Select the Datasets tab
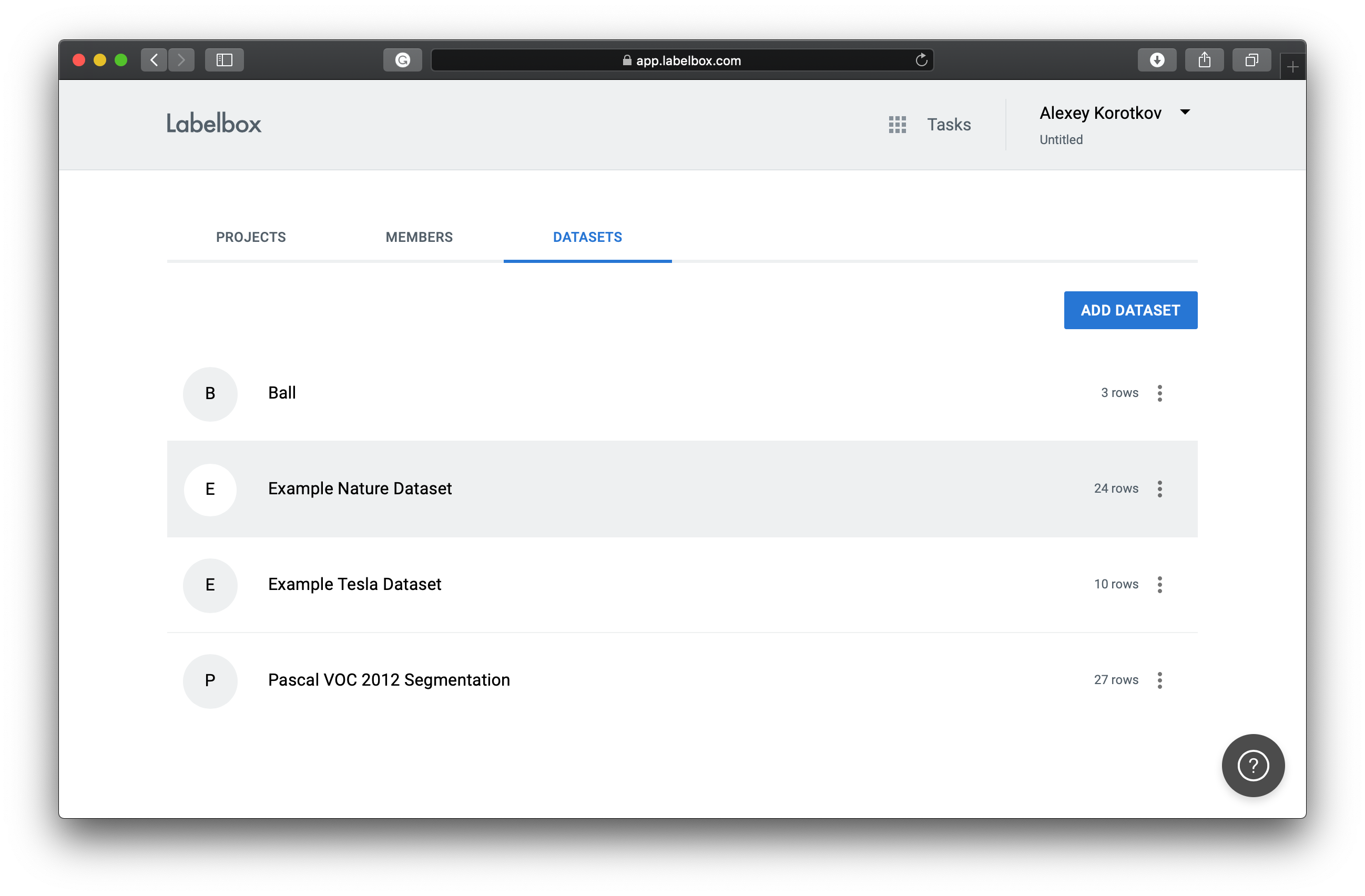This screenshot has width=1365, height=896. click(x=587, y=237)
